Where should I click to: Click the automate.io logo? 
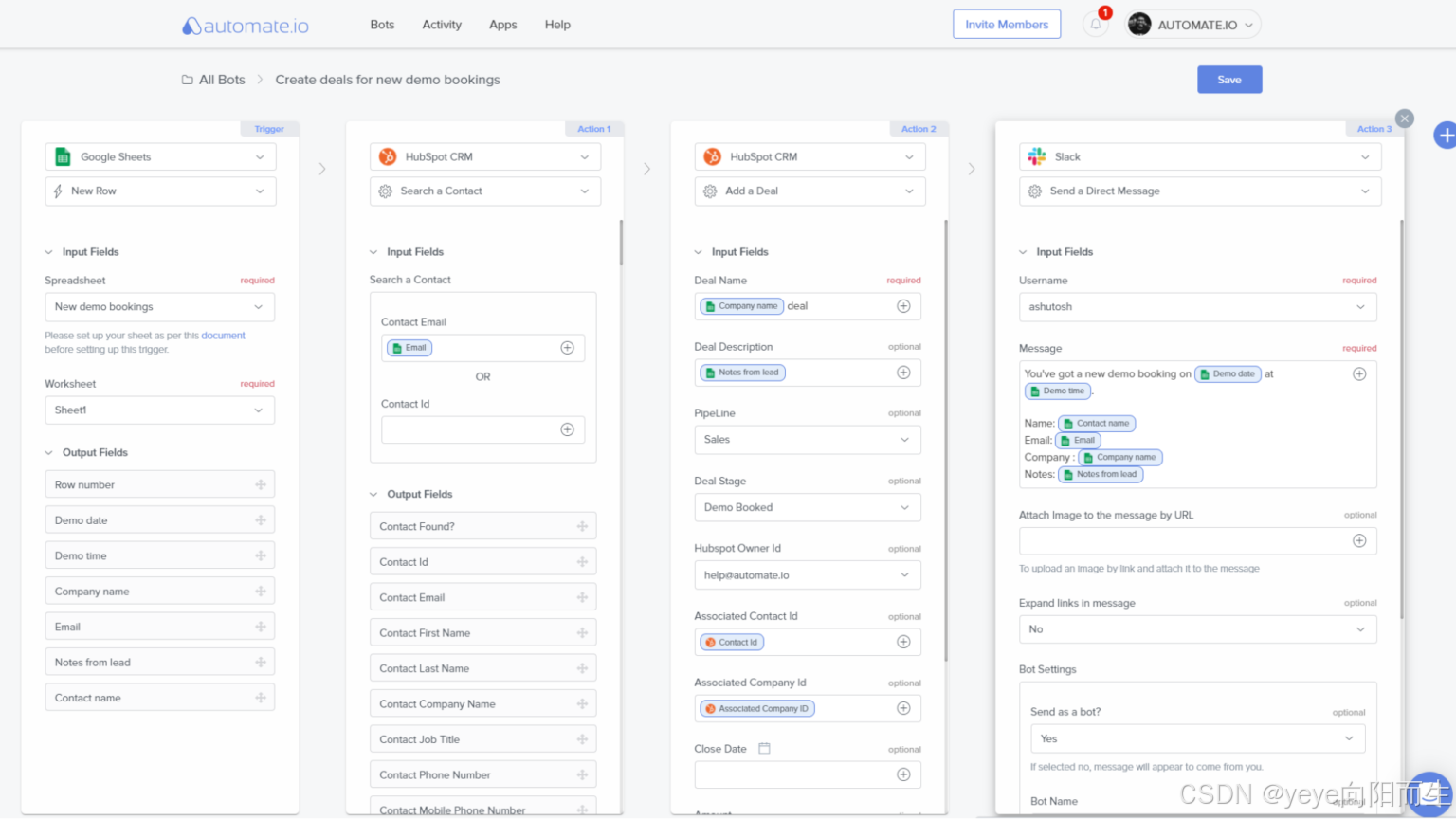click(x=246, y=26)
